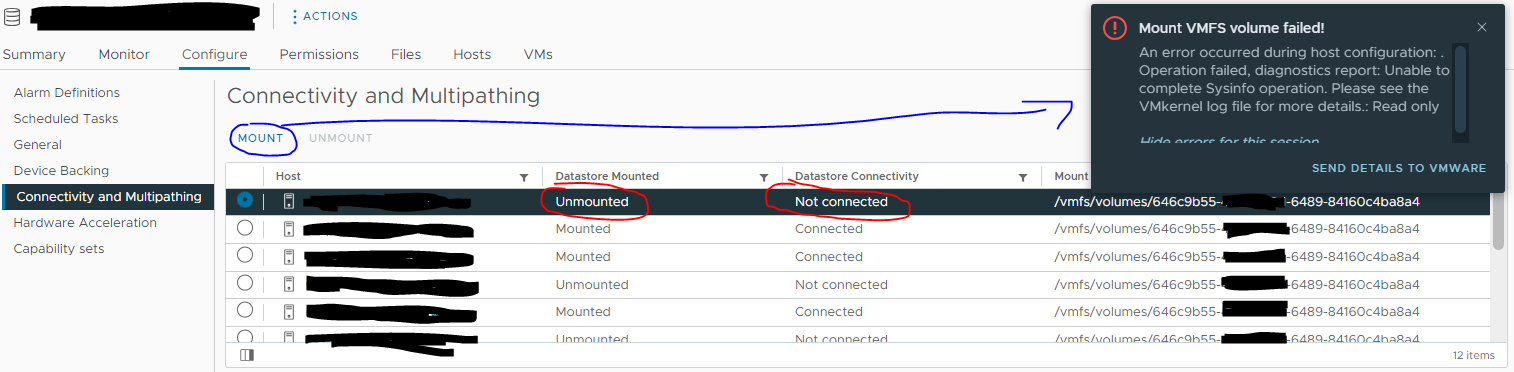Open the Host column filter icon
The width and height of the screenshot is (1514, 372).
point(524,177)
